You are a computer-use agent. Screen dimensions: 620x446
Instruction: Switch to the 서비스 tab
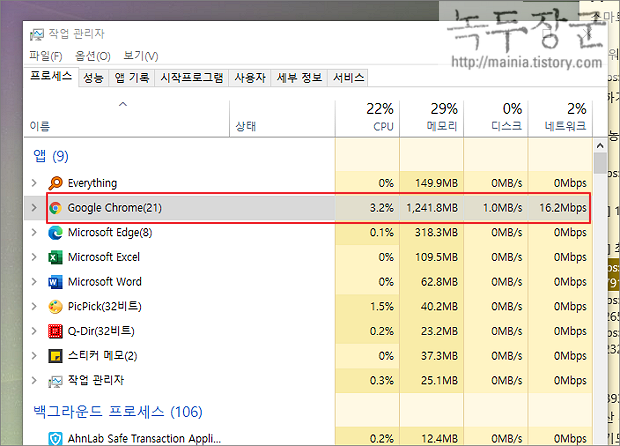tap(348, 77)
